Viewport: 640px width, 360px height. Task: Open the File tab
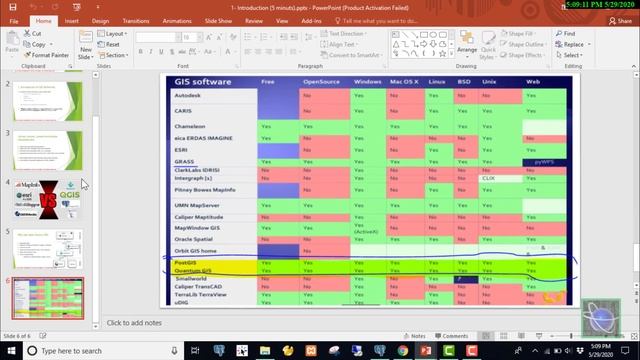14,21
